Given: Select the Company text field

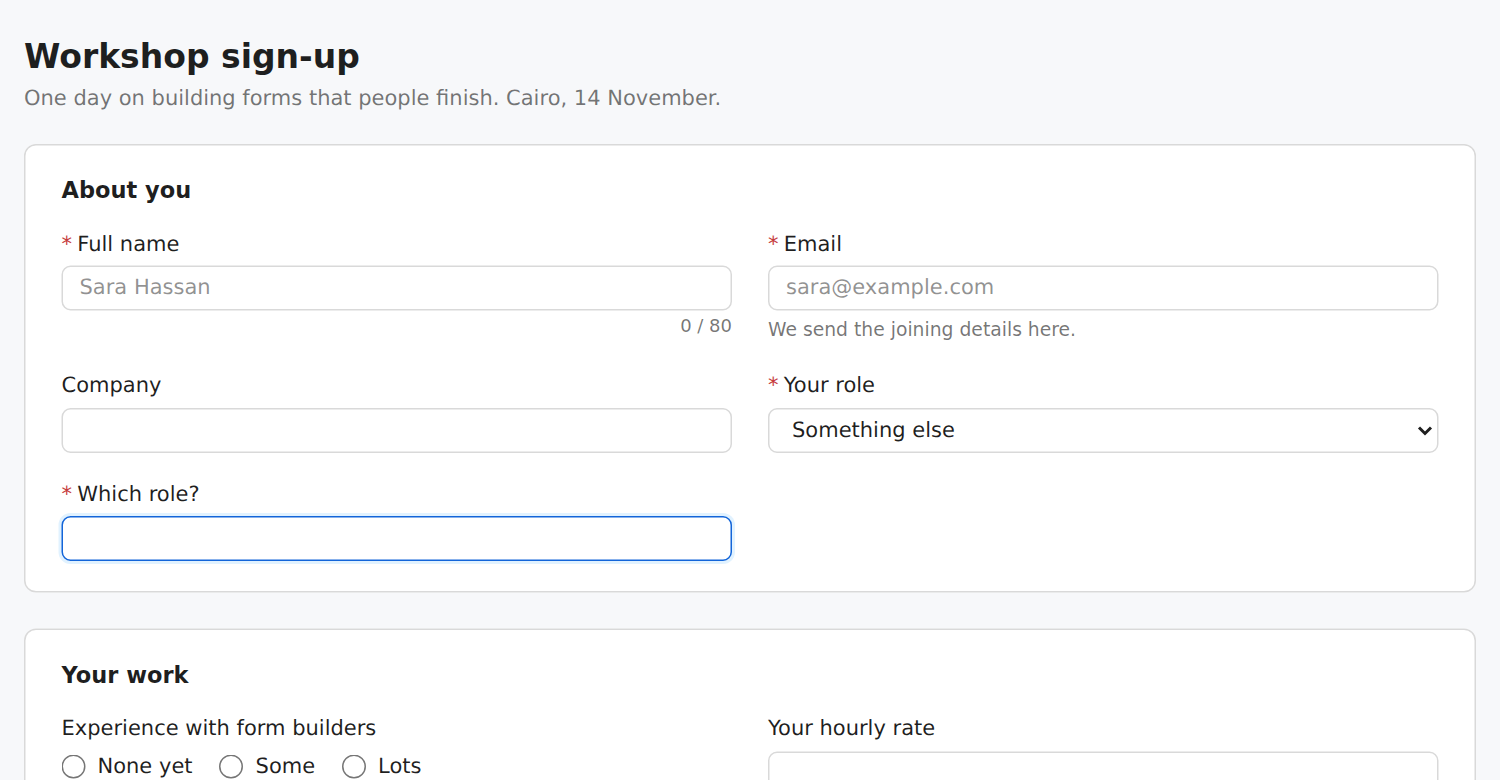Looking at the screenshot, I should (x=397, y=430).
